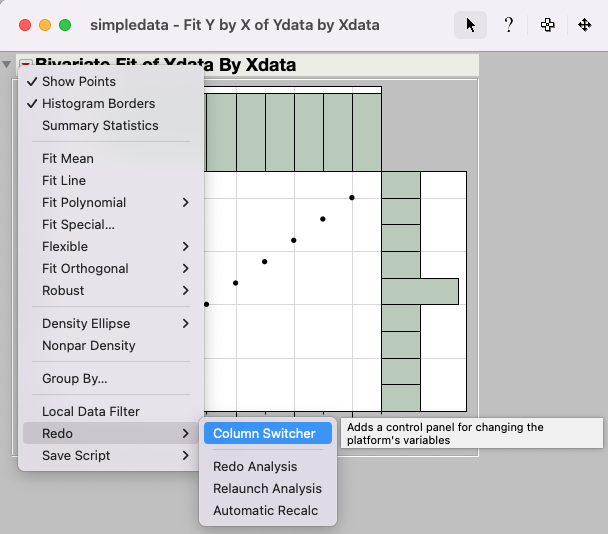This screenshot has width=608, height=534.
Task: Select the arrow pointer tool
Action: [471, 25]
